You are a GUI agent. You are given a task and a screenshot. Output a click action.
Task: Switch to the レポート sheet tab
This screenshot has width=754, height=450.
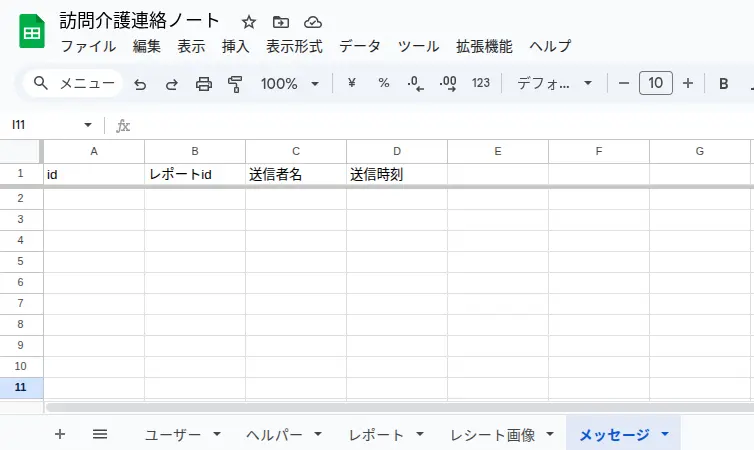(x=376, y=435)
